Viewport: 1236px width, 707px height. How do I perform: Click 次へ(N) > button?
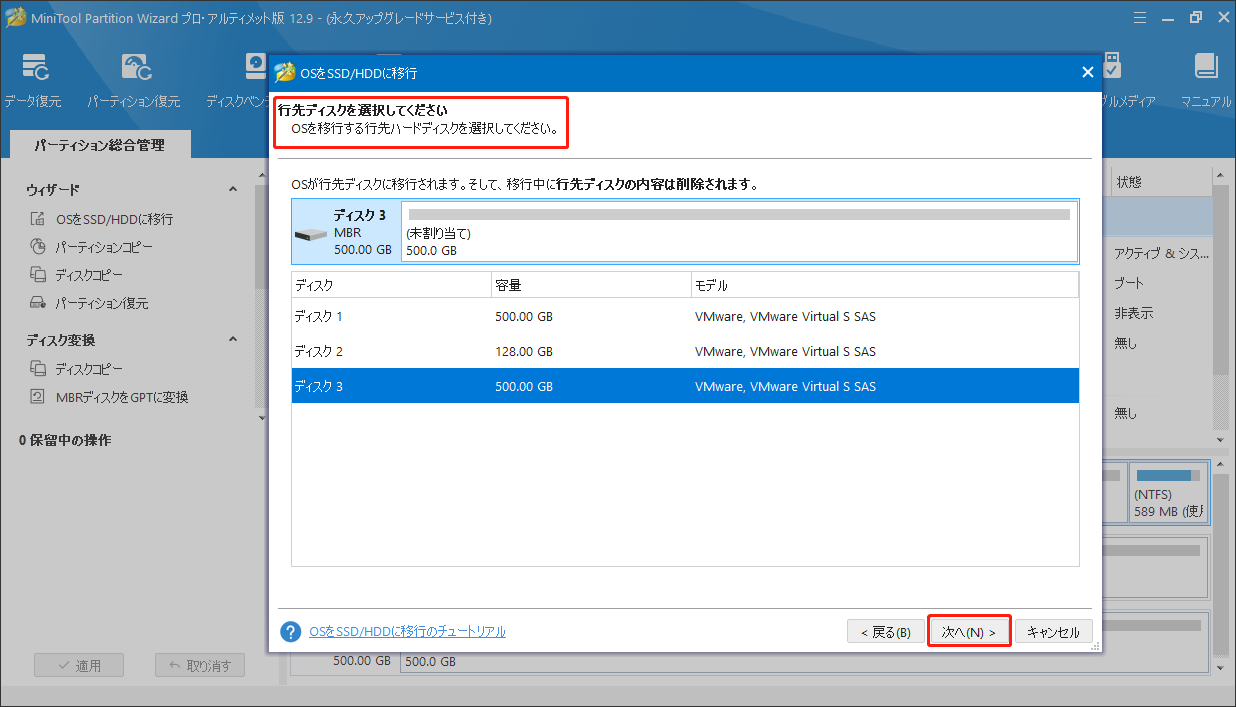[x=969, y=632]
